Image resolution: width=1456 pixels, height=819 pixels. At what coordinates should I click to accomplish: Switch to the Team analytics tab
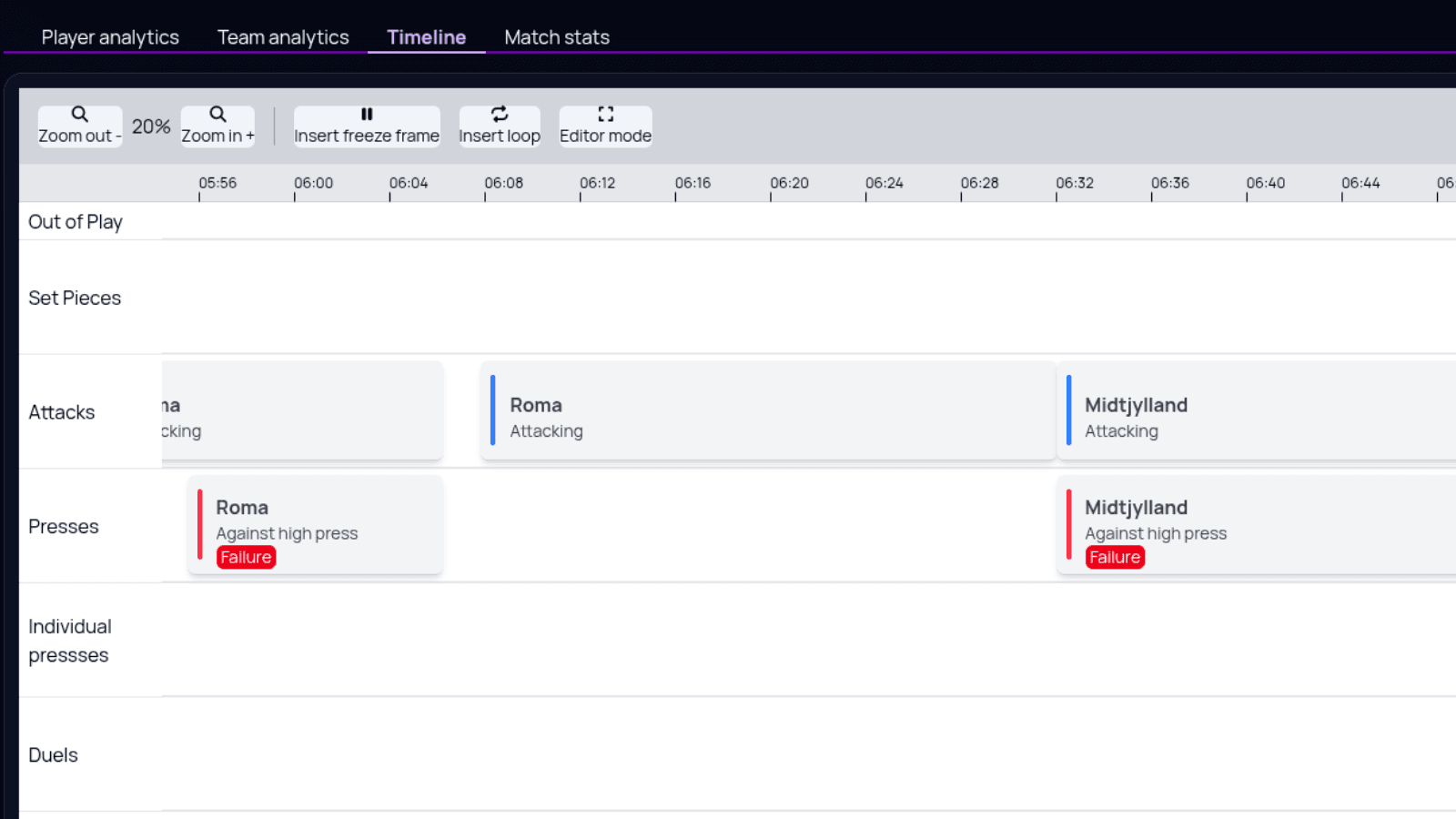click(x=283, y=37)
